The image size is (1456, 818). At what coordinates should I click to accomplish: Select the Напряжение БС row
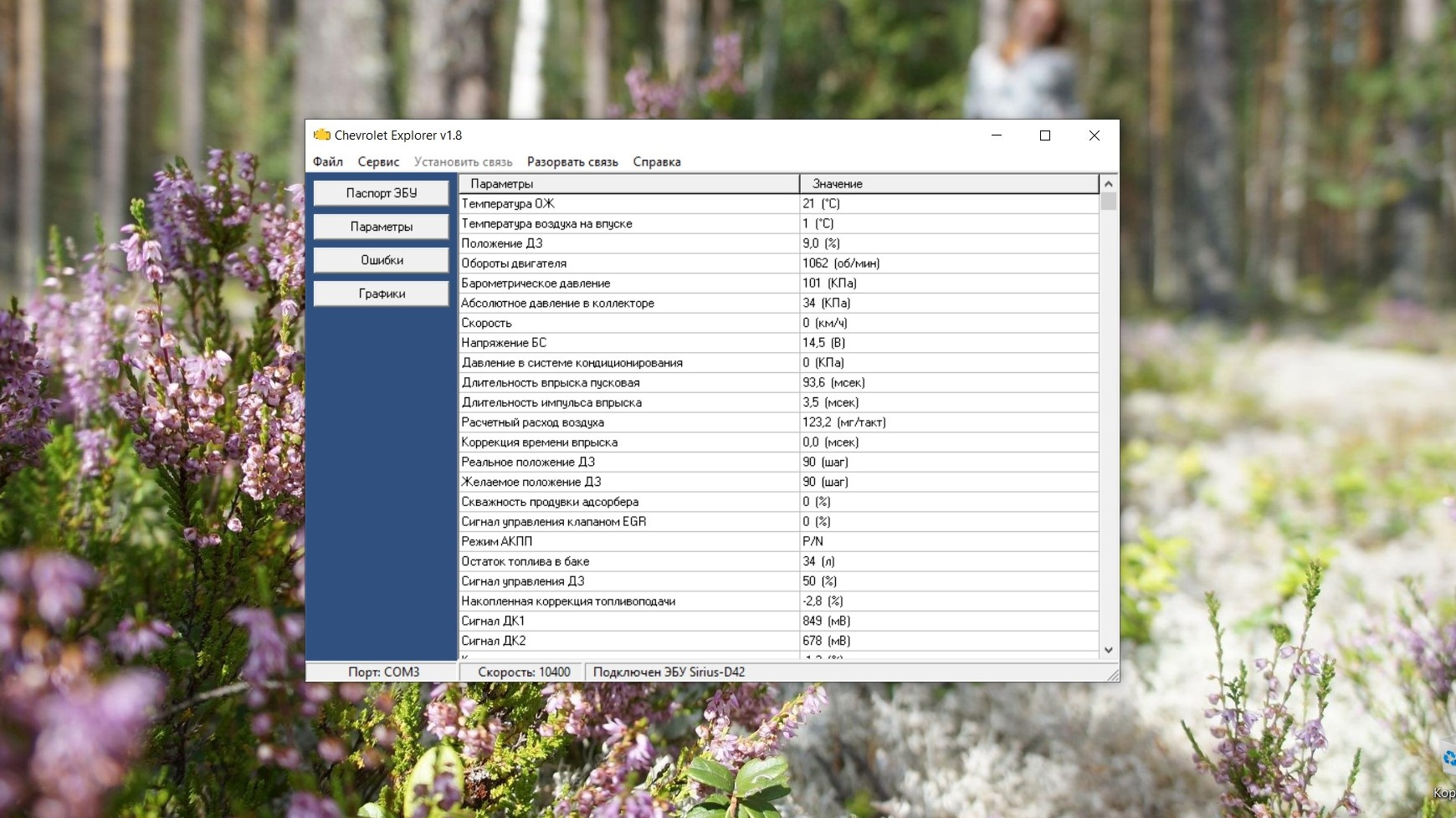(x=779, y=343)
